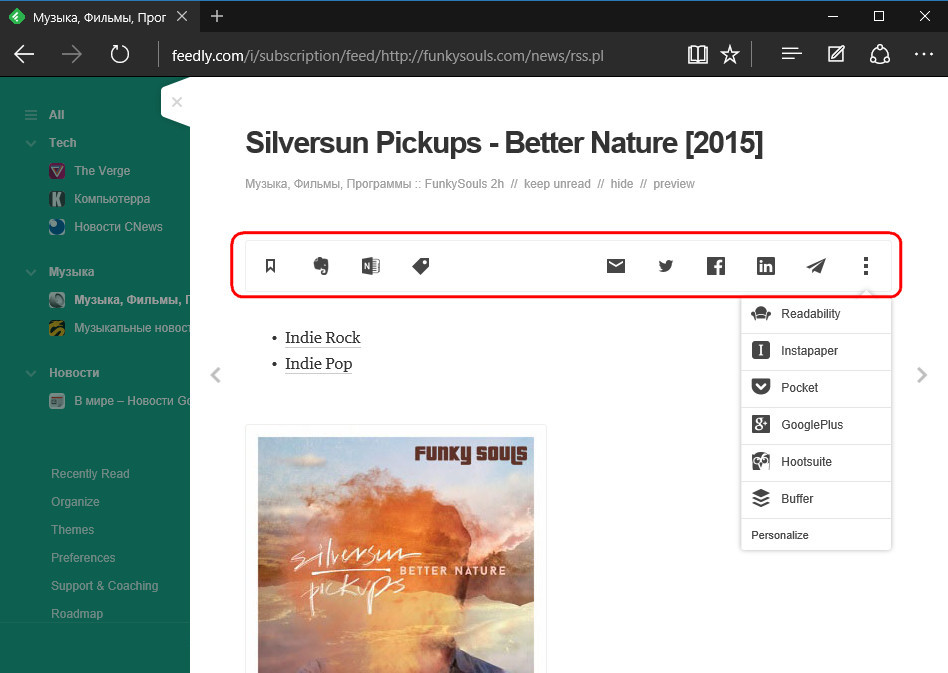Open the All feeds view
Viewport: 948px width, 673px height.
(56, 115)
